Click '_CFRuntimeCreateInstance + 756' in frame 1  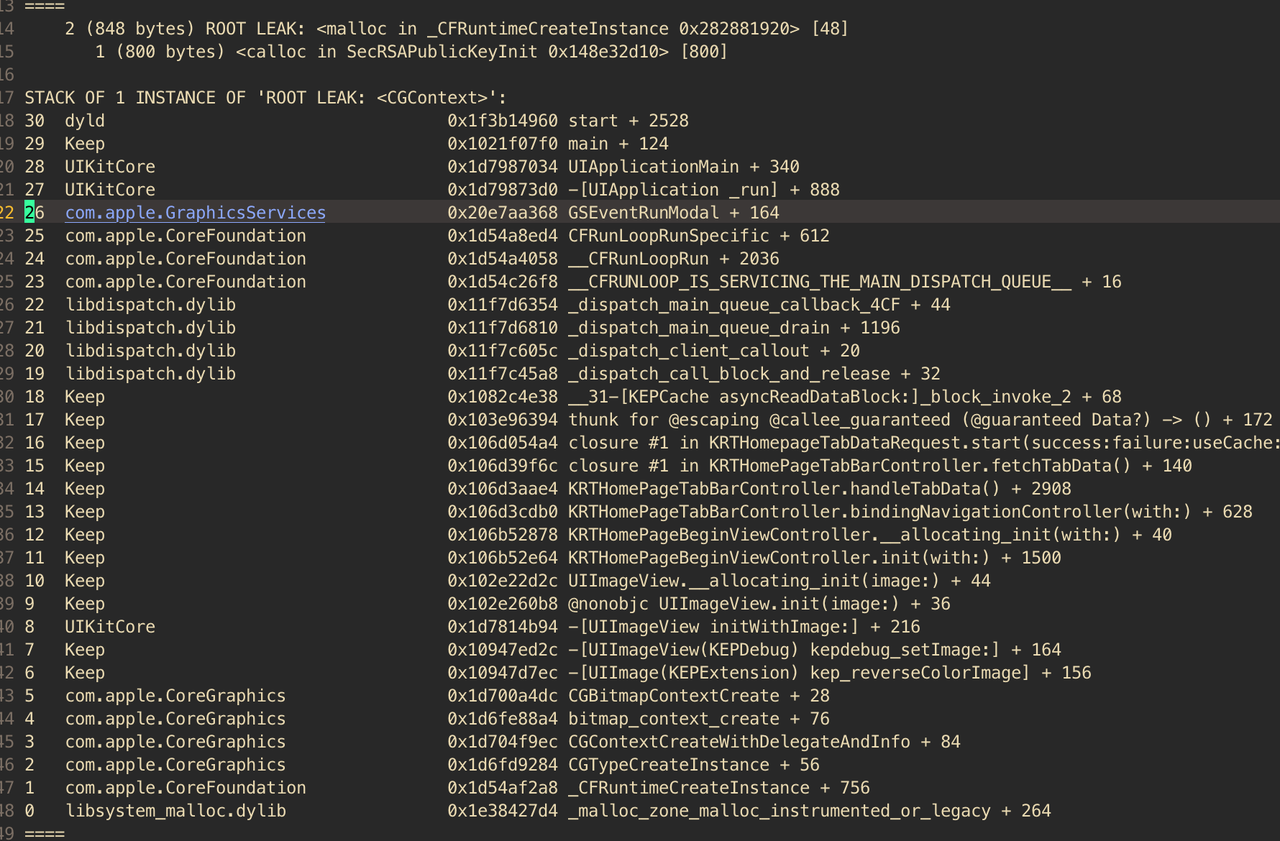[x=718, y=788]
